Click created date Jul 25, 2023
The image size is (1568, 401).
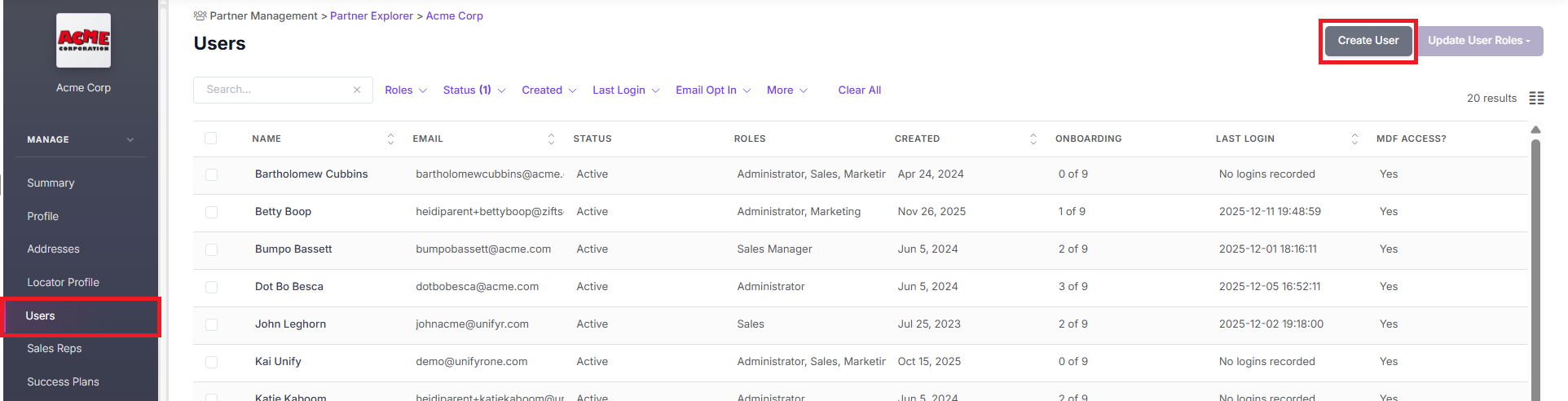929,324
